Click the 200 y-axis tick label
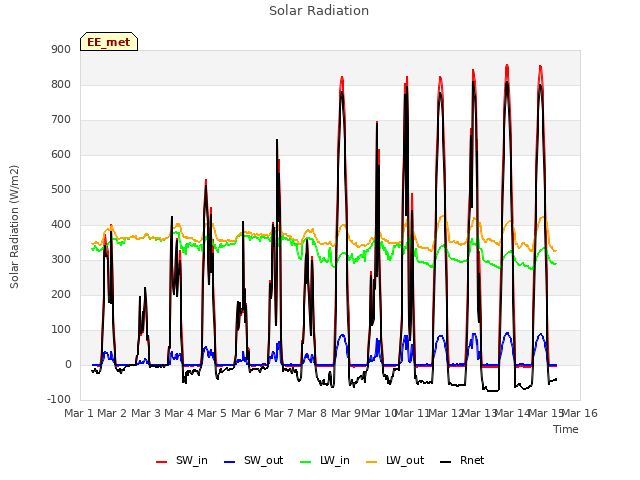 [x=61, y=295]
